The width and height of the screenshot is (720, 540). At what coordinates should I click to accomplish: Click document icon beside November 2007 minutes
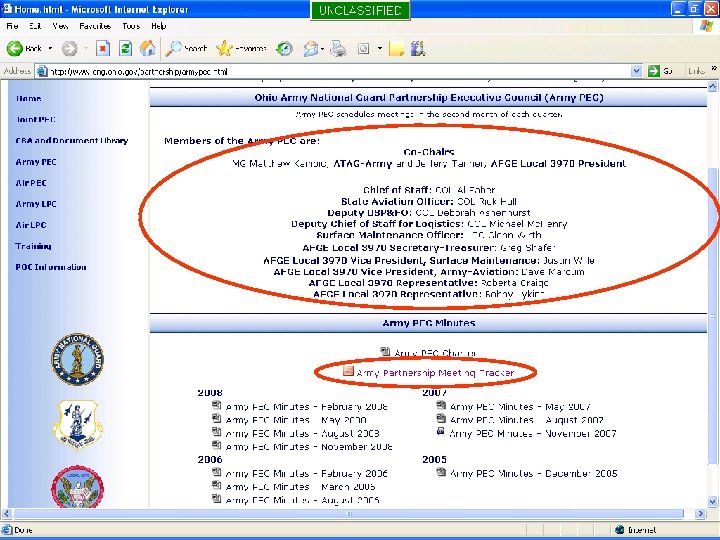click(441, 431)
